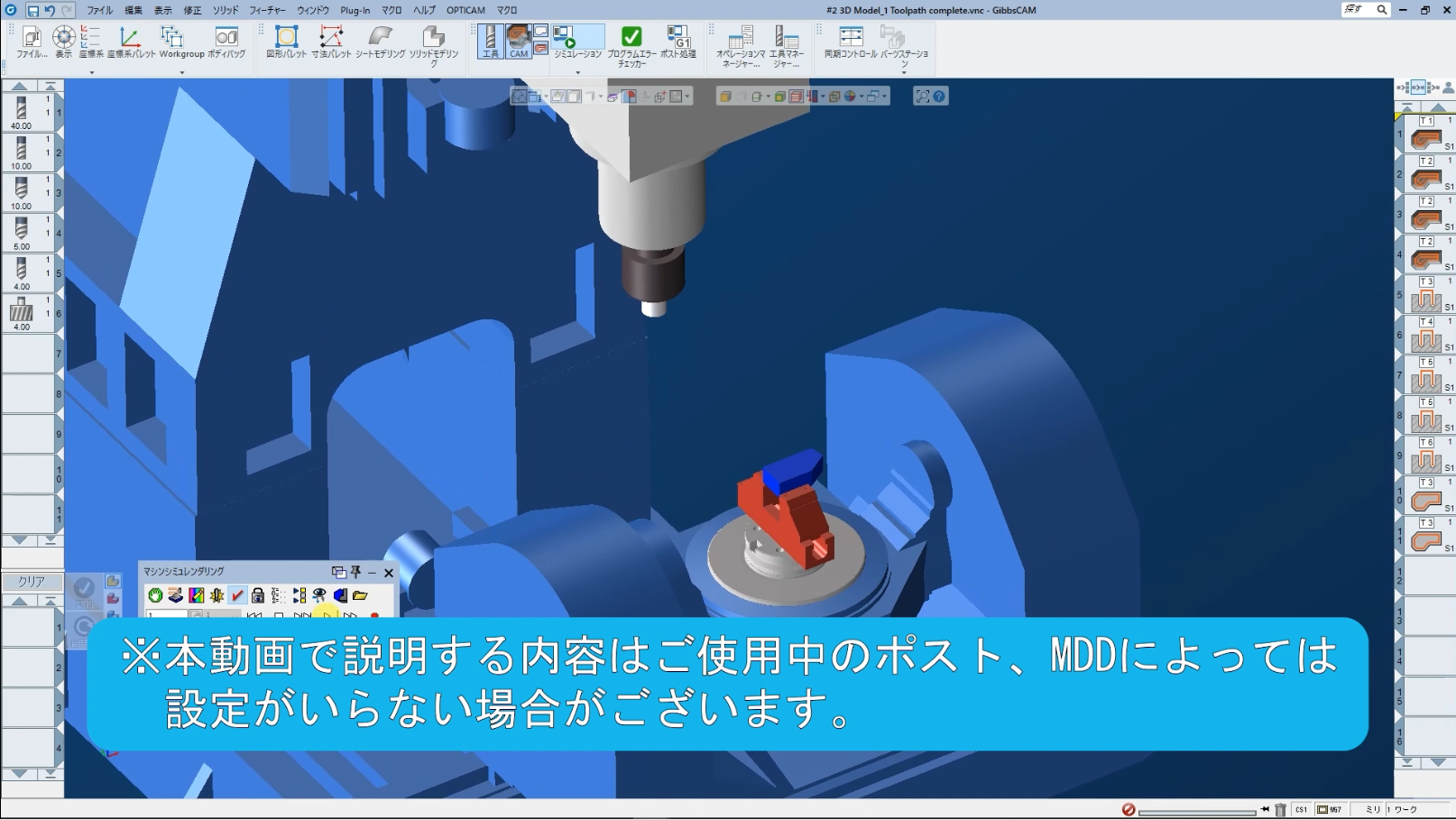Open the オペレーションマネージャー
This screenshot has height=820, width=1456.
click(x=741, y=45)
